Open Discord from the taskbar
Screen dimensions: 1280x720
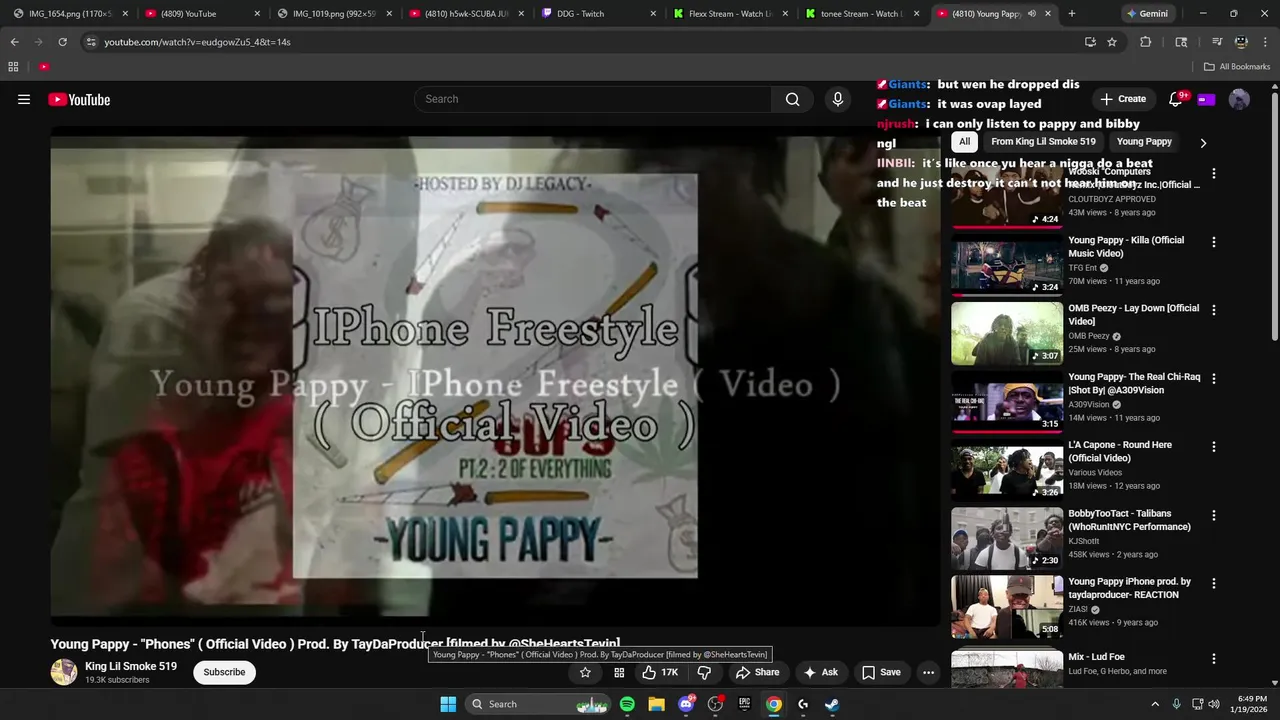point(686,704)
